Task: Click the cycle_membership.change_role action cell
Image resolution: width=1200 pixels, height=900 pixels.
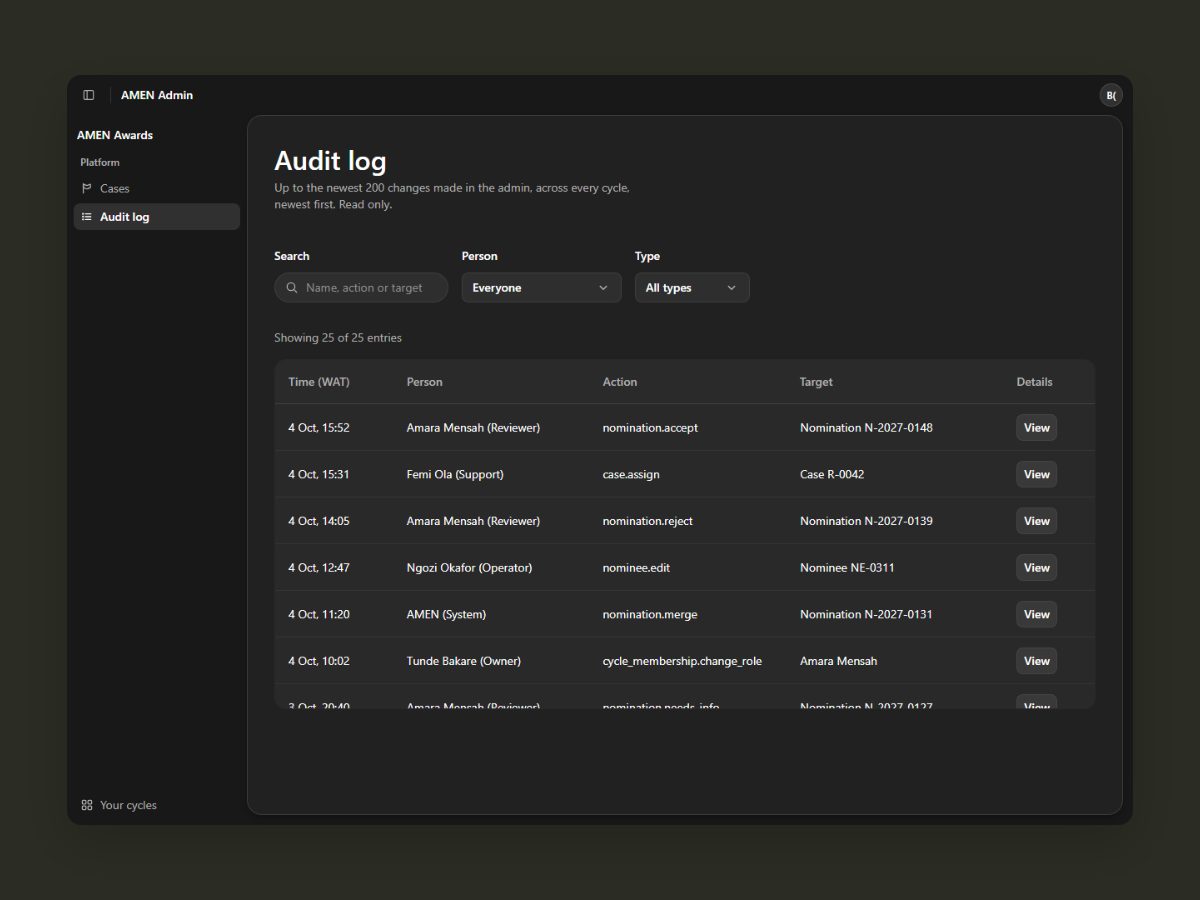Action: click(682, 661)
